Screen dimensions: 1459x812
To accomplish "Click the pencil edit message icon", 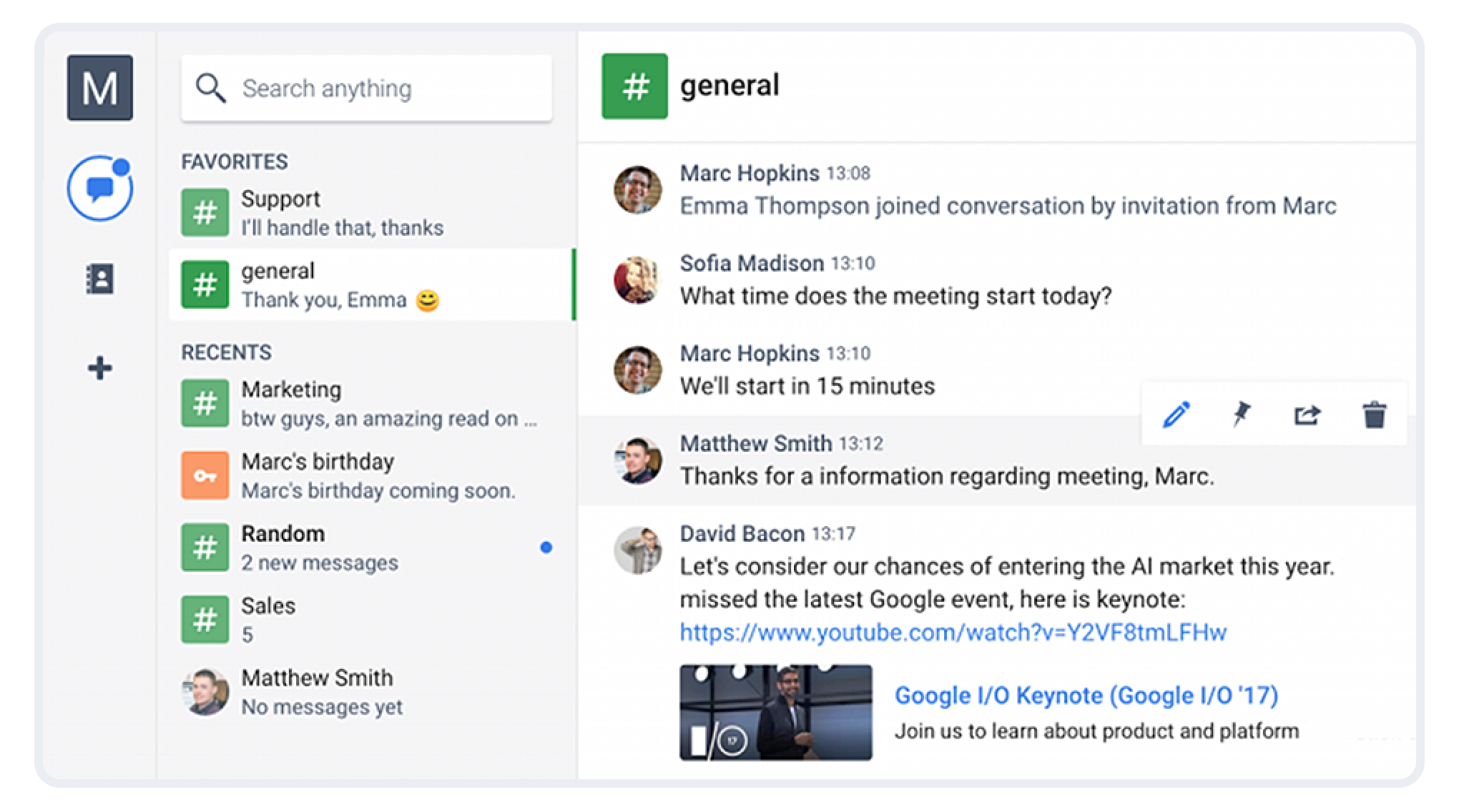I will 1176,415.
